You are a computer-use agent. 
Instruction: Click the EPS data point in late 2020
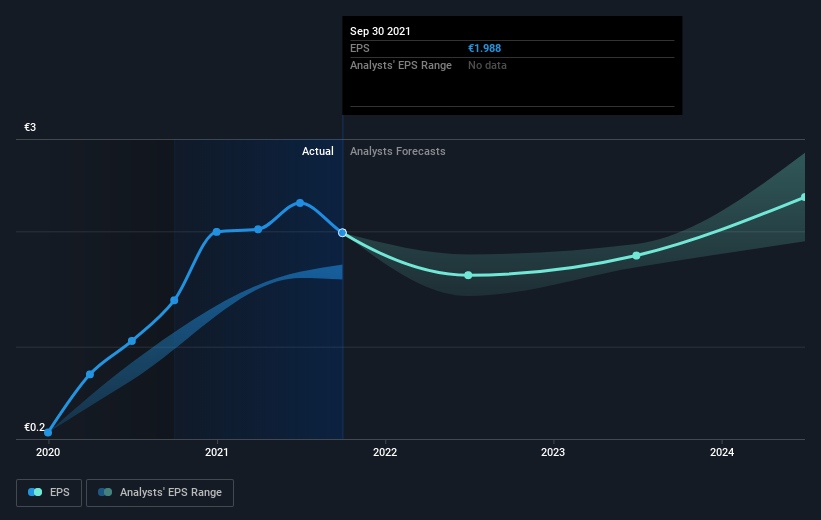[174, 300]
